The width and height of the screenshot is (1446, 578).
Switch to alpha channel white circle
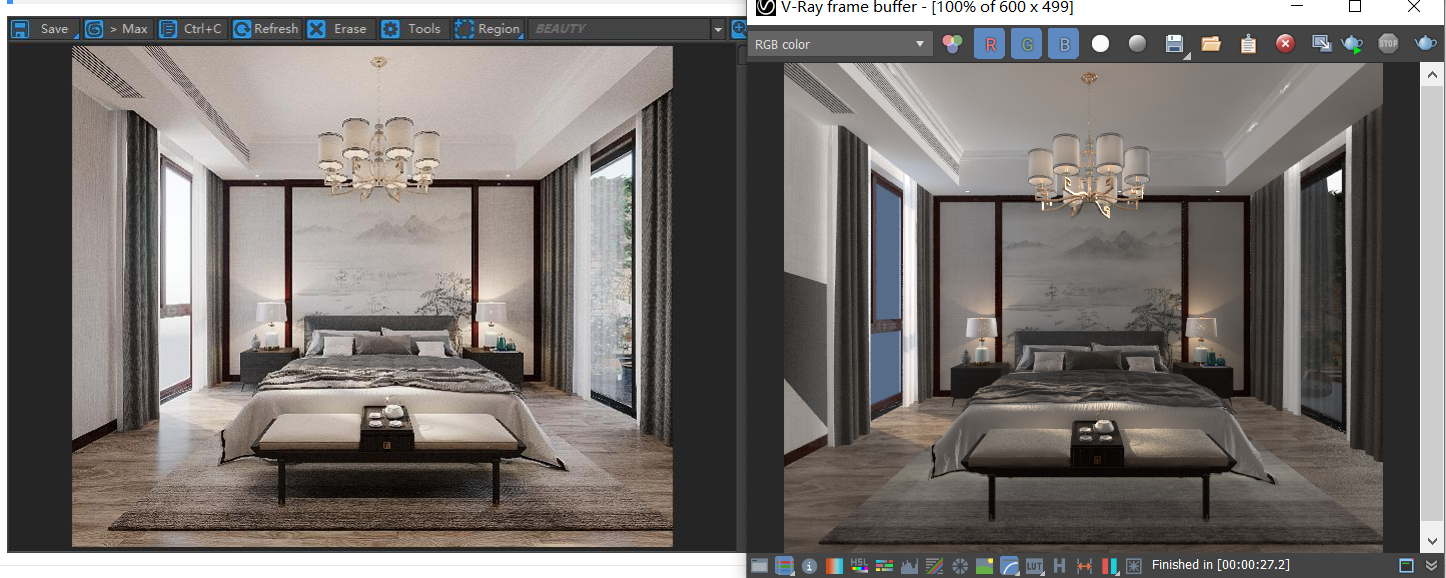[1100, 44]
